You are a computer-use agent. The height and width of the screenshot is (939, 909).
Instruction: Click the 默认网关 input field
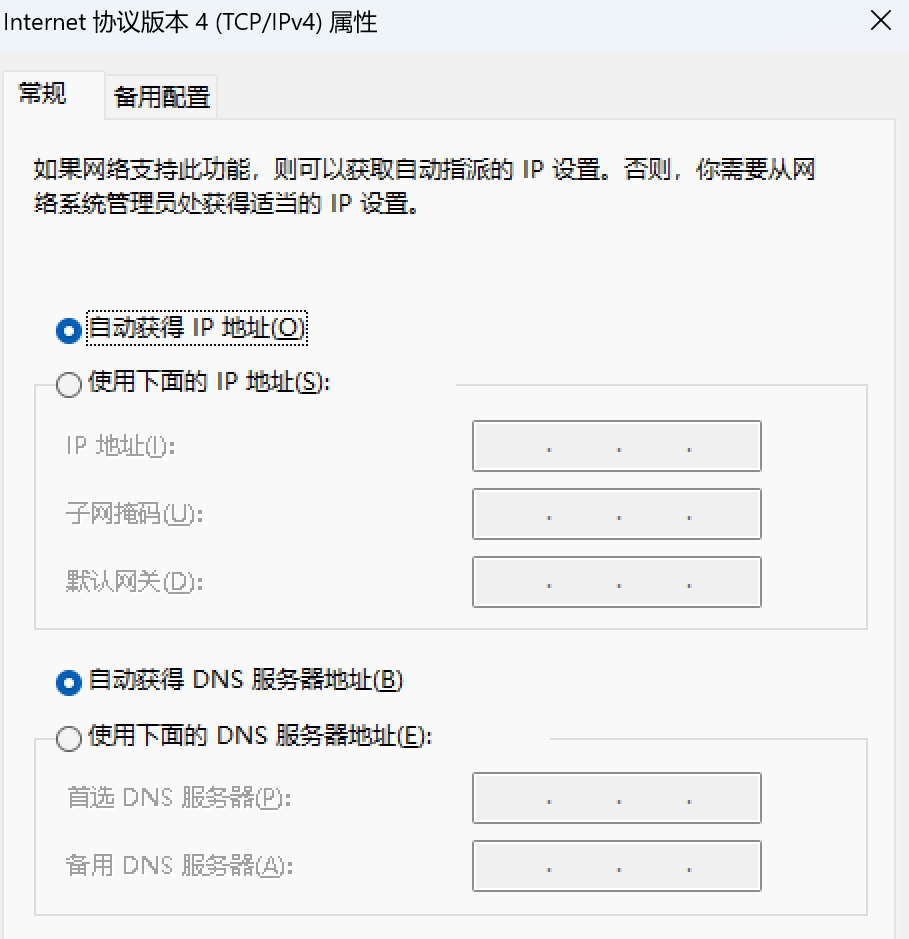(x=617, y=582)
